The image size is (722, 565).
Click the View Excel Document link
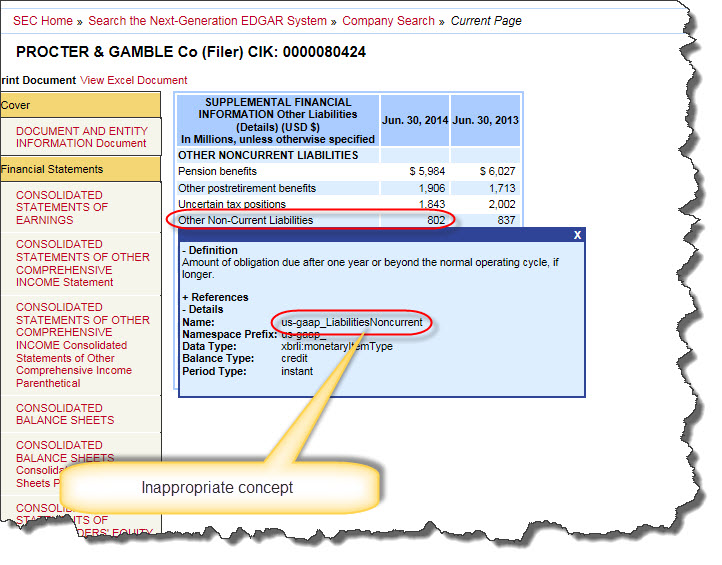[134, 80]
